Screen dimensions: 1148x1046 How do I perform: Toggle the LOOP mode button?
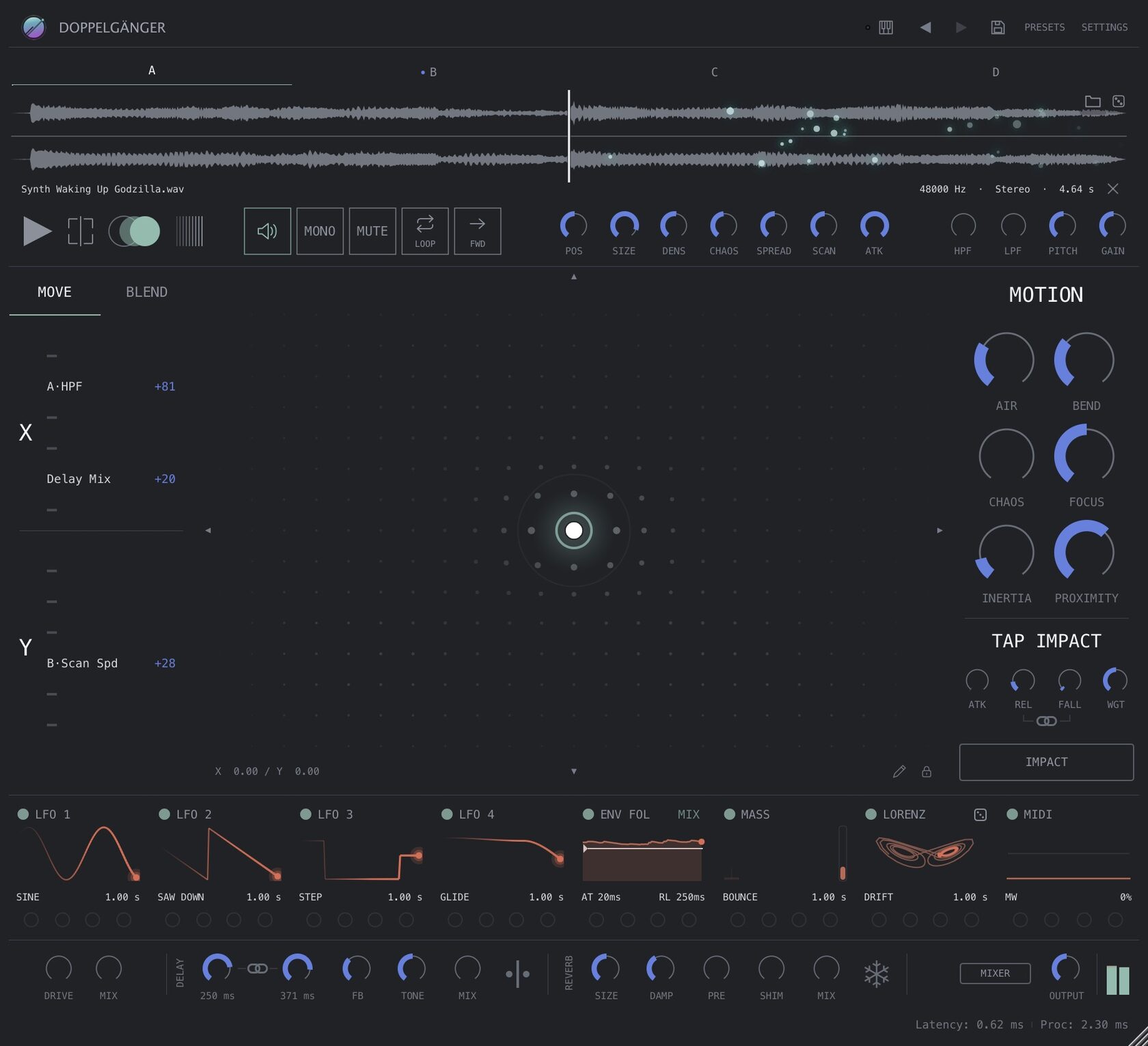click(x=425, y=231)
